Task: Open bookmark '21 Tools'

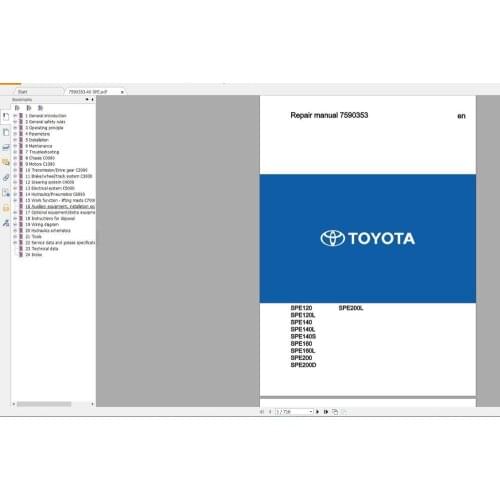Action: tap(33, 237)
